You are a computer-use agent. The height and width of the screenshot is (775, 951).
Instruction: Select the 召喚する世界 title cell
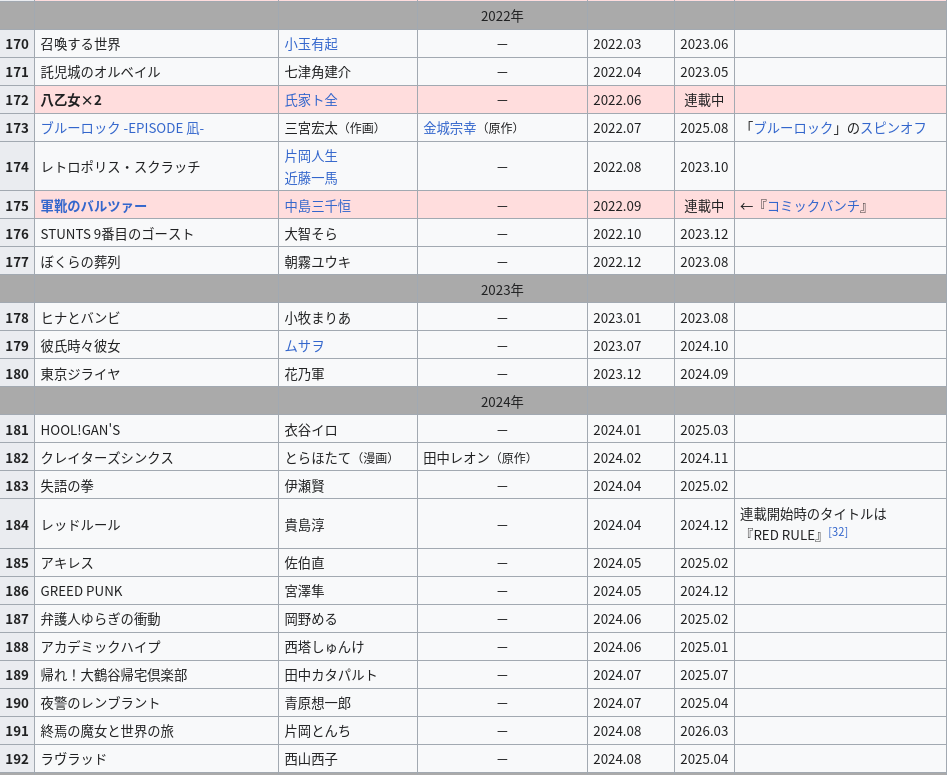pyautogui.click(x=156, y=44)
